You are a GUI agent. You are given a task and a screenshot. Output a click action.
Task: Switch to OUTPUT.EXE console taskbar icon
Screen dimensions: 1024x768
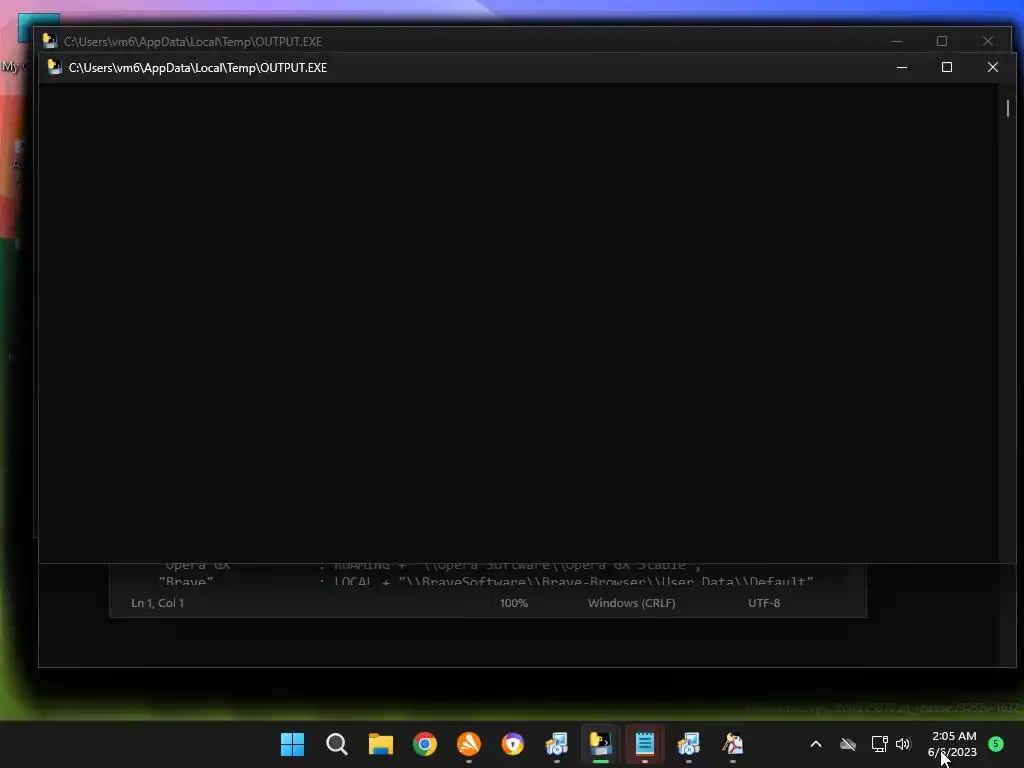click(x=601, y=744)
